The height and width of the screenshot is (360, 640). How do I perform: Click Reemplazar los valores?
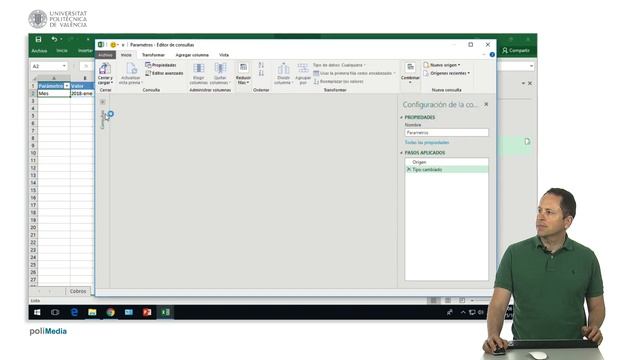point(338,82)
